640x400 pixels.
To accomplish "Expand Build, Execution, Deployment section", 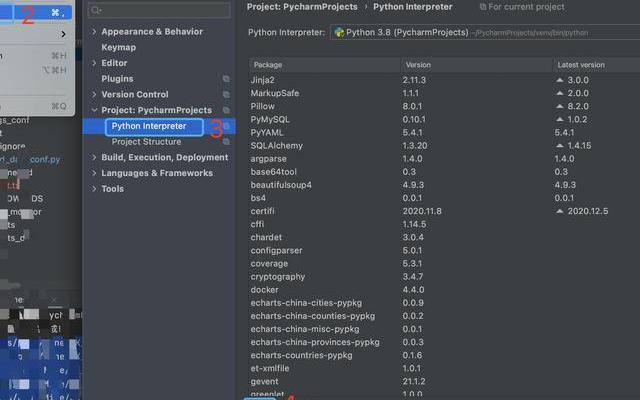I will pos(94,157).
